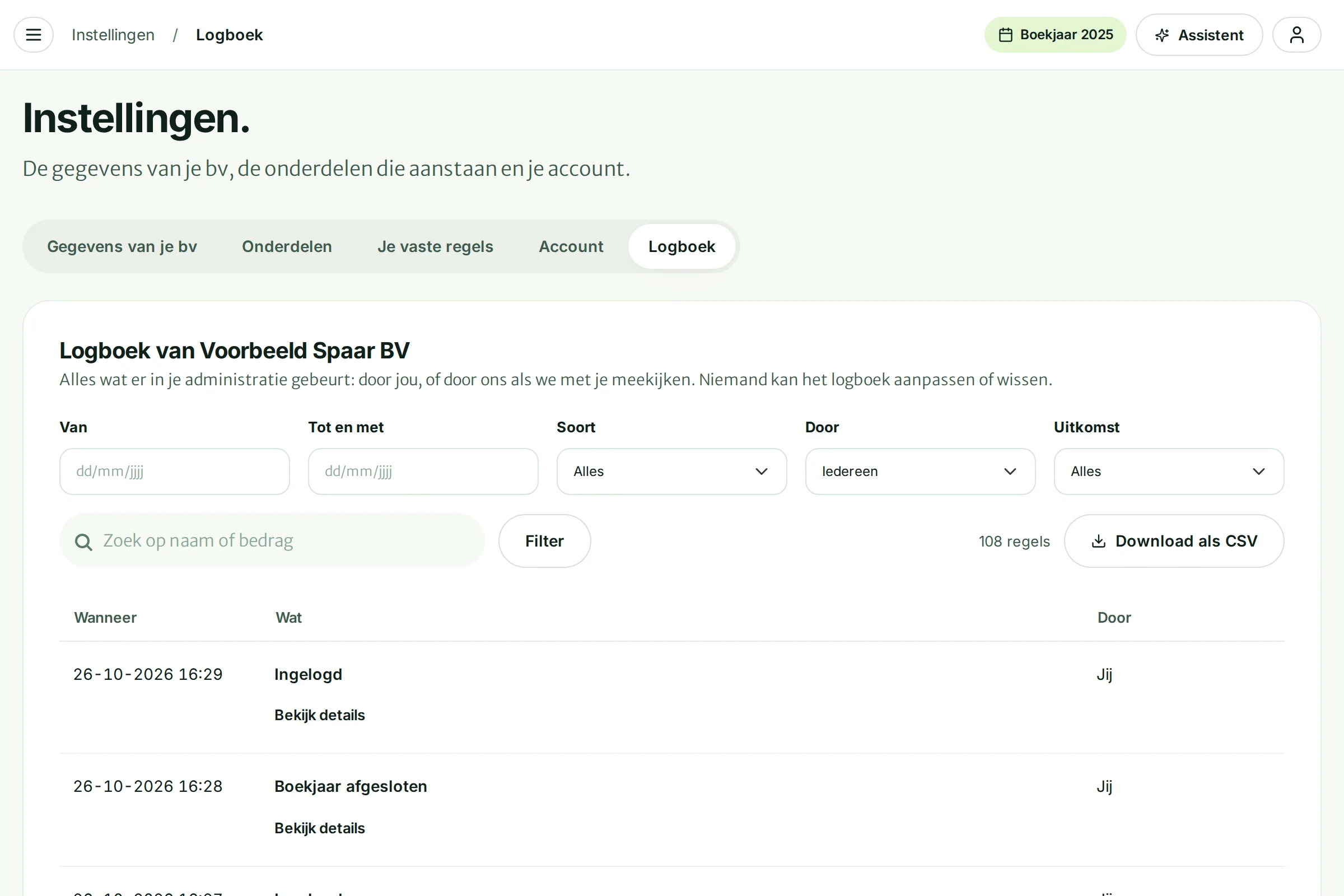This screenshot has height=896, width=1344.
Task: Click the 26-10-2026 16:29 timestamp
Action: pos(148,674)
